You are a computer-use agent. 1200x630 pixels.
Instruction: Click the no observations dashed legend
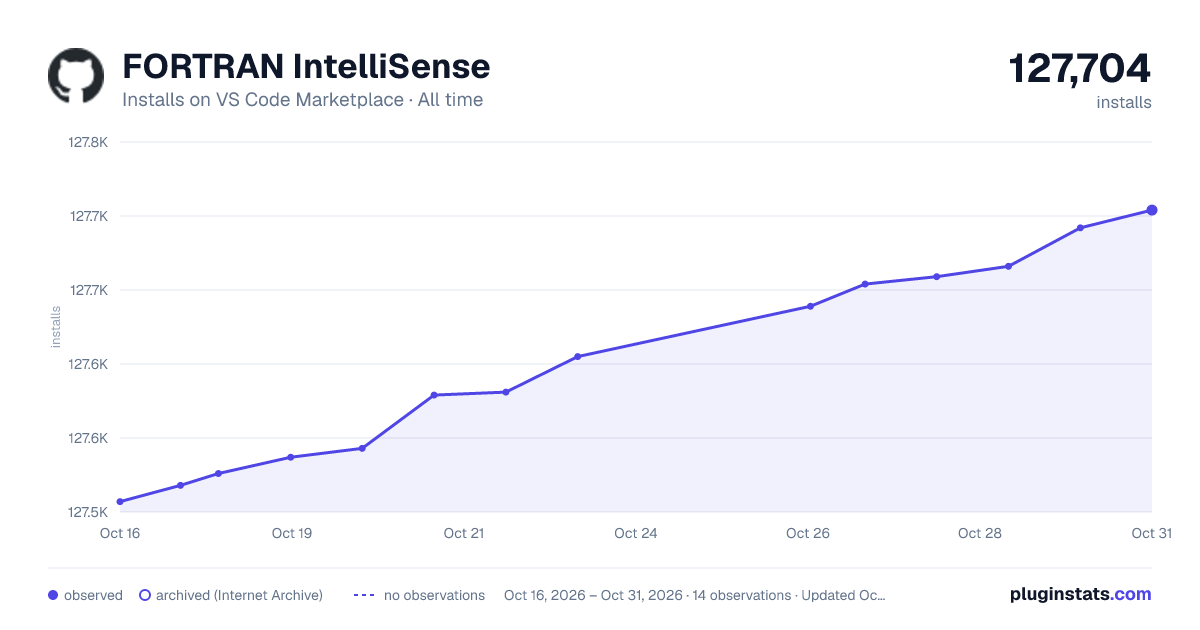click(419, 595)
